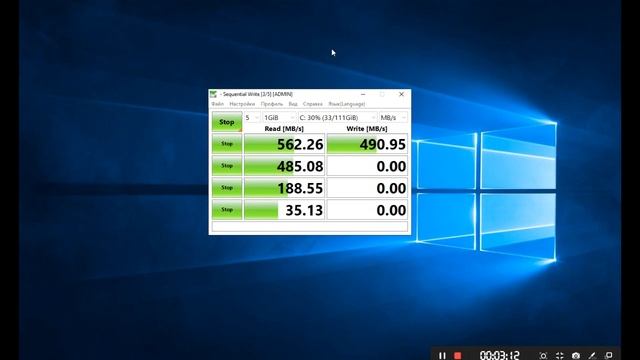Click the Read [MB/s] column header

[x=284, y=129]
